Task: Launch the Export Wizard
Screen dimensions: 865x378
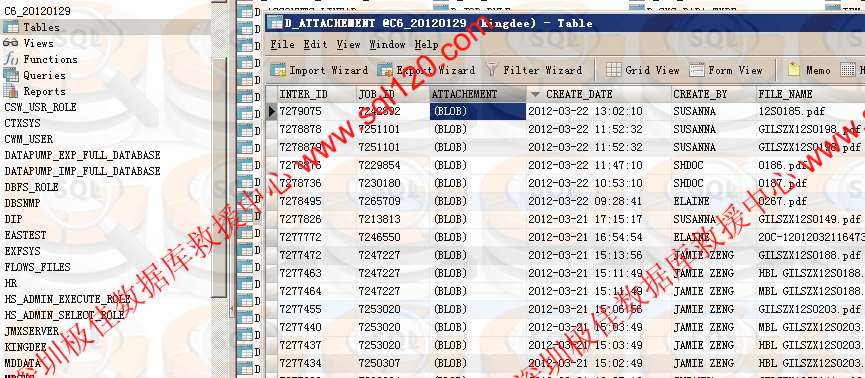Action: point(426,70)
